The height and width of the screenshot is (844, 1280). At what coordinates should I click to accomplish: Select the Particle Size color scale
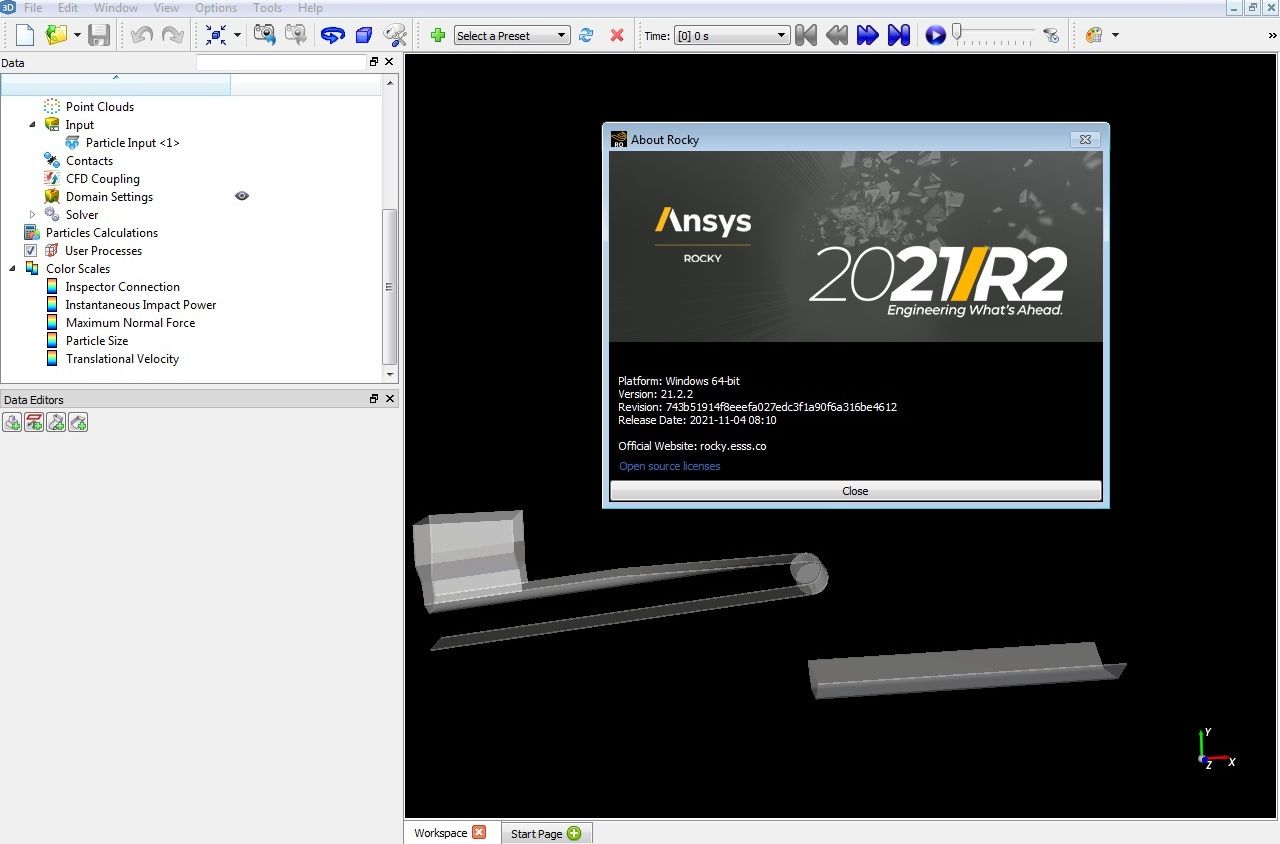(x=96, y=340)
